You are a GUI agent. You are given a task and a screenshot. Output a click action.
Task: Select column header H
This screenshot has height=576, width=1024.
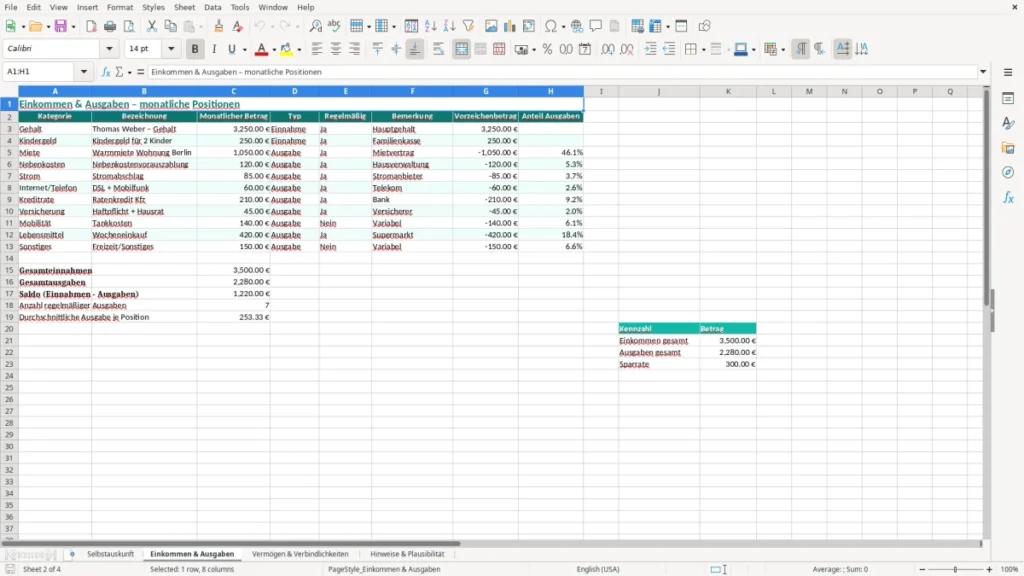(551, 91)
